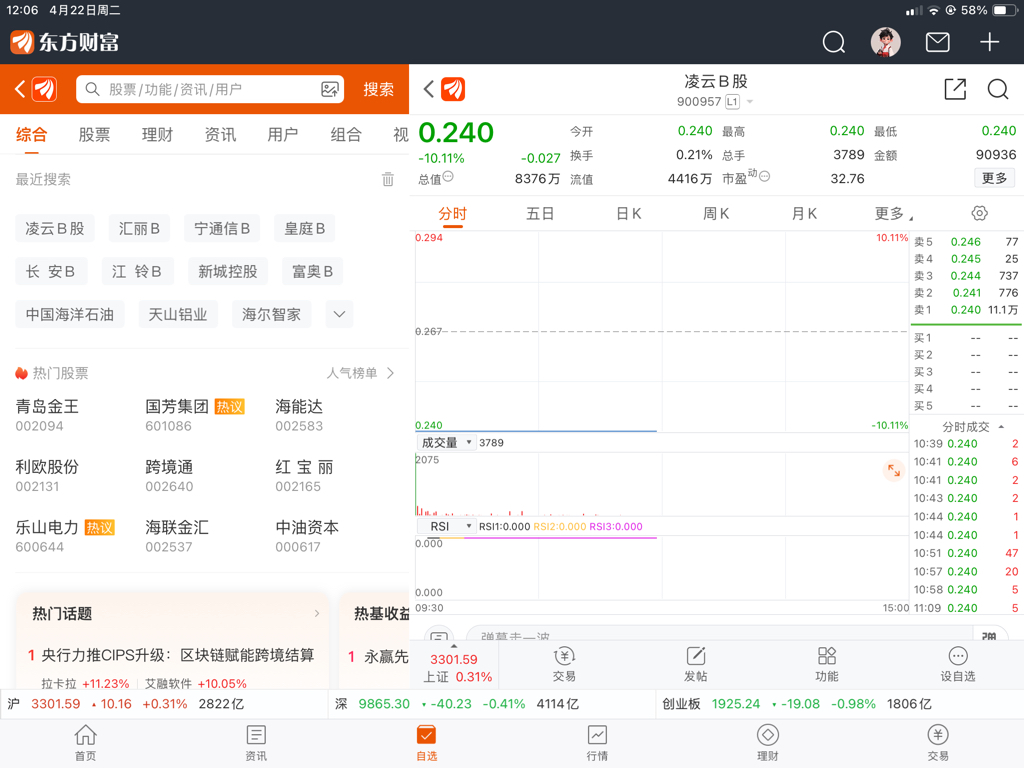Viewport: 1024px width, 768px height.
Task: Tap 上证 3301.59 index box
Action: (455, 667)
